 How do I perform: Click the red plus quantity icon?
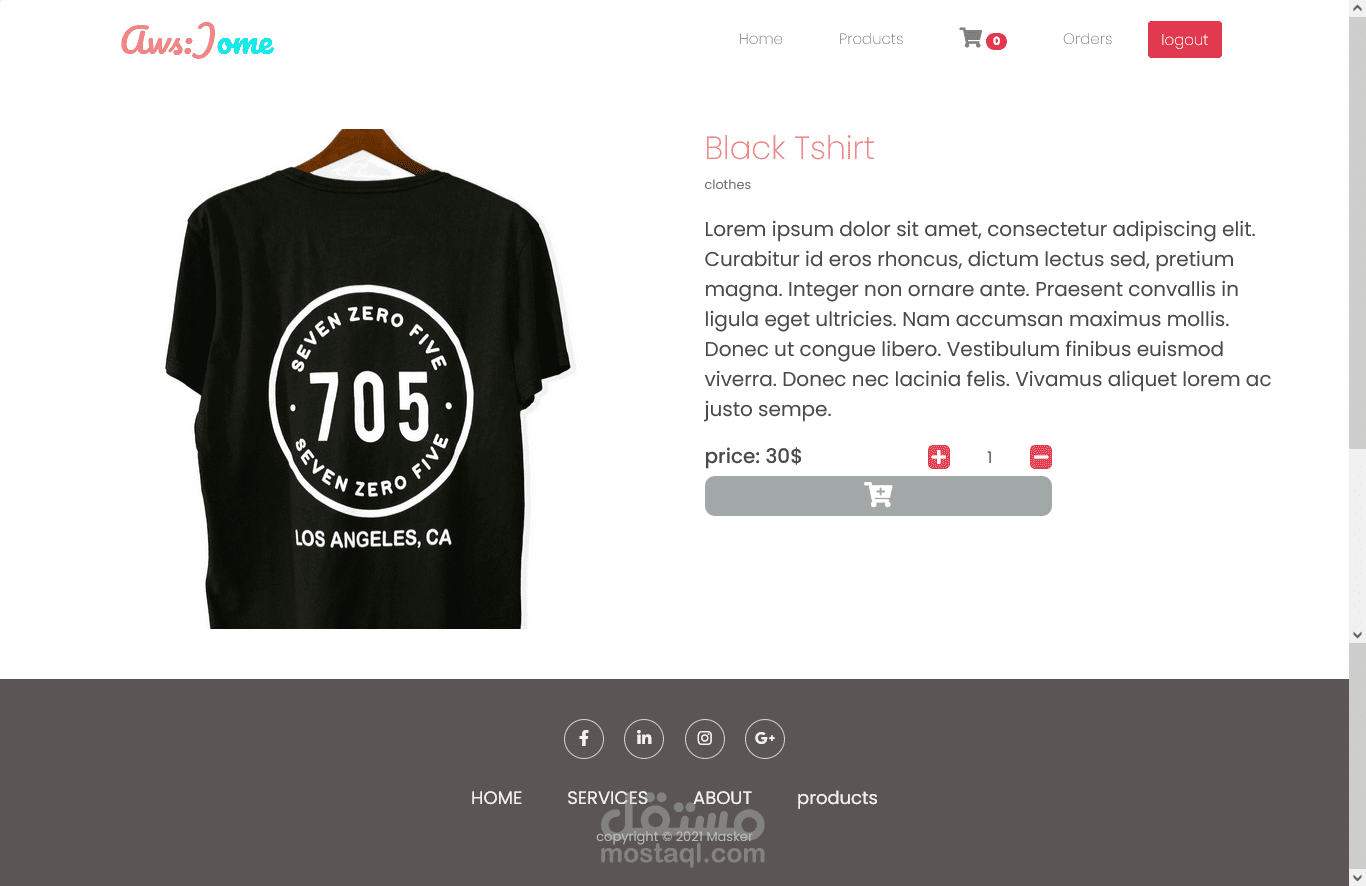pos(939,457)
